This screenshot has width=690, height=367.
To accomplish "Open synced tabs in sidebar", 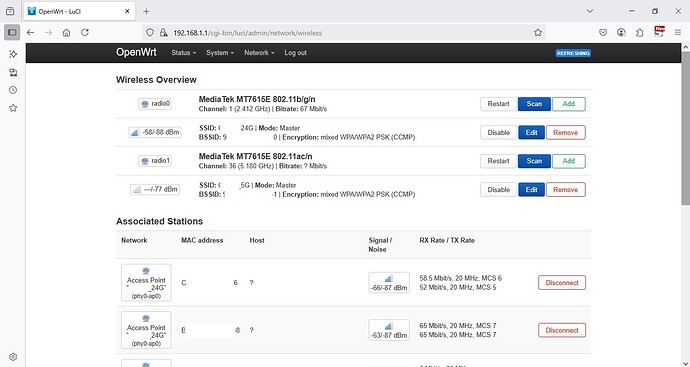I will [13, 72].
